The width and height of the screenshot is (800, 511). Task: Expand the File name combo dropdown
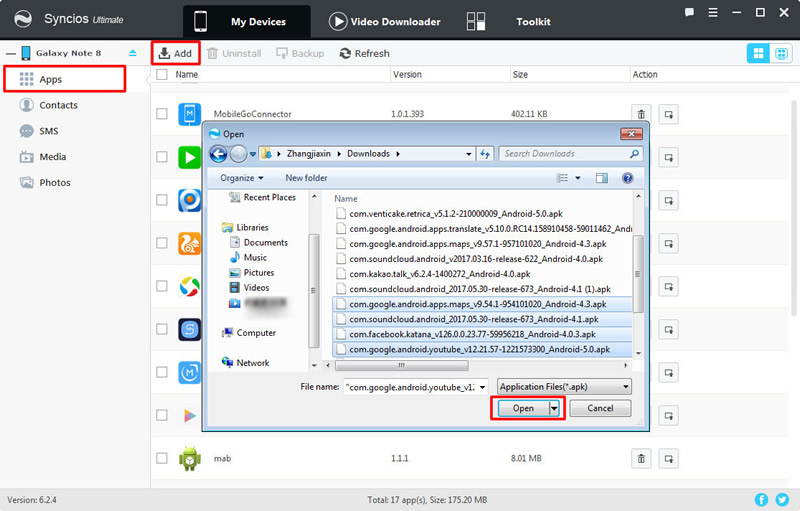click(482, 387)
